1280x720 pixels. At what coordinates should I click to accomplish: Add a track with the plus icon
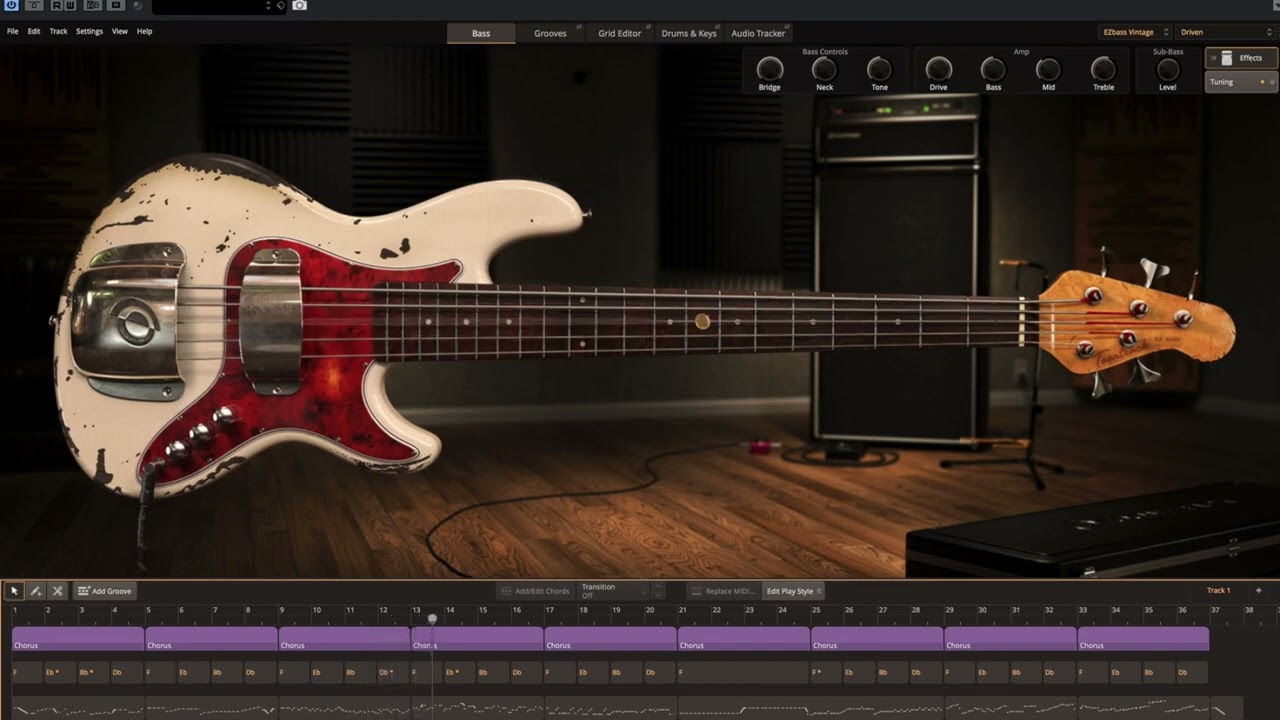point(1258,591)
